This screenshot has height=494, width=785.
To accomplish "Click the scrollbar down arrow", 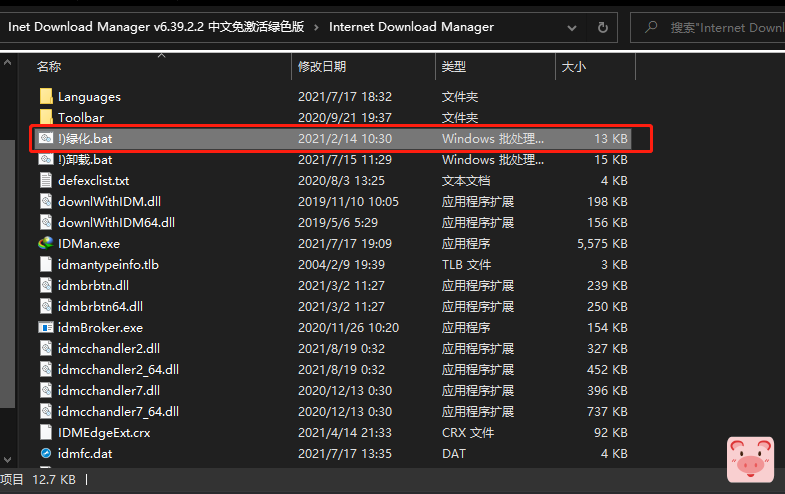I will 8,459.
